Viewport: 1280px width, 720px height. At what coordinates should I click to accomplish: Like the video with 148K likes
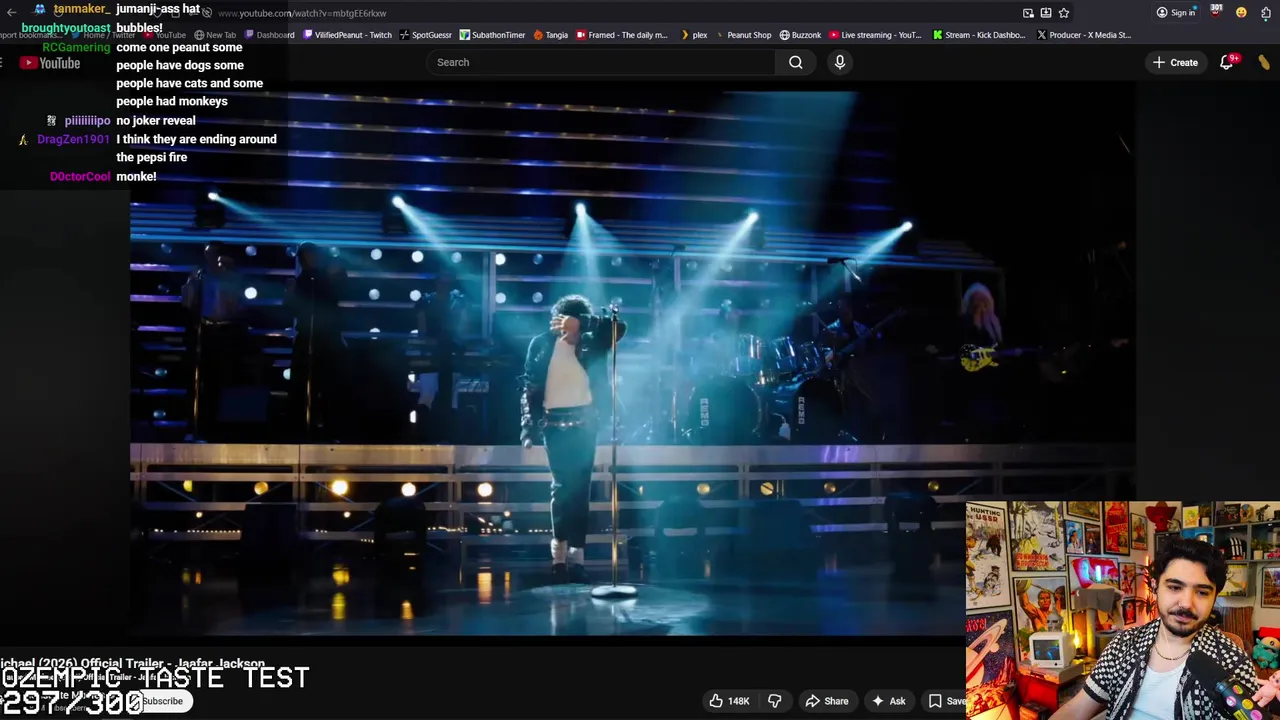tap(729, 701)
